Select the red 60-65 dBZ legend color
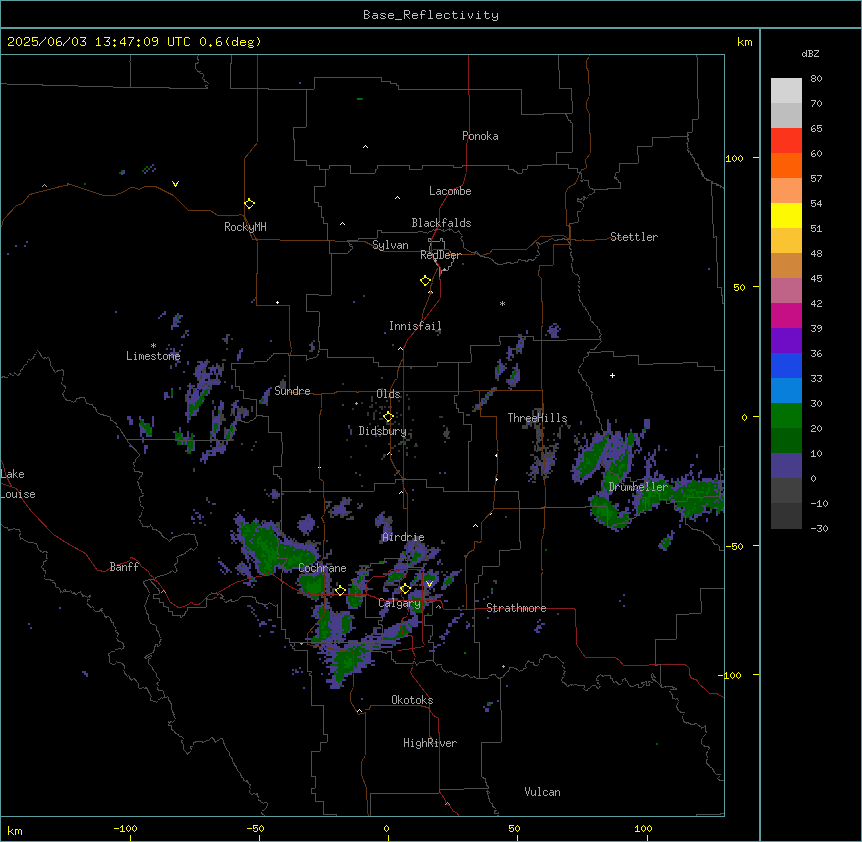Viewport: 862px width, 842px height. click(786, 140)
